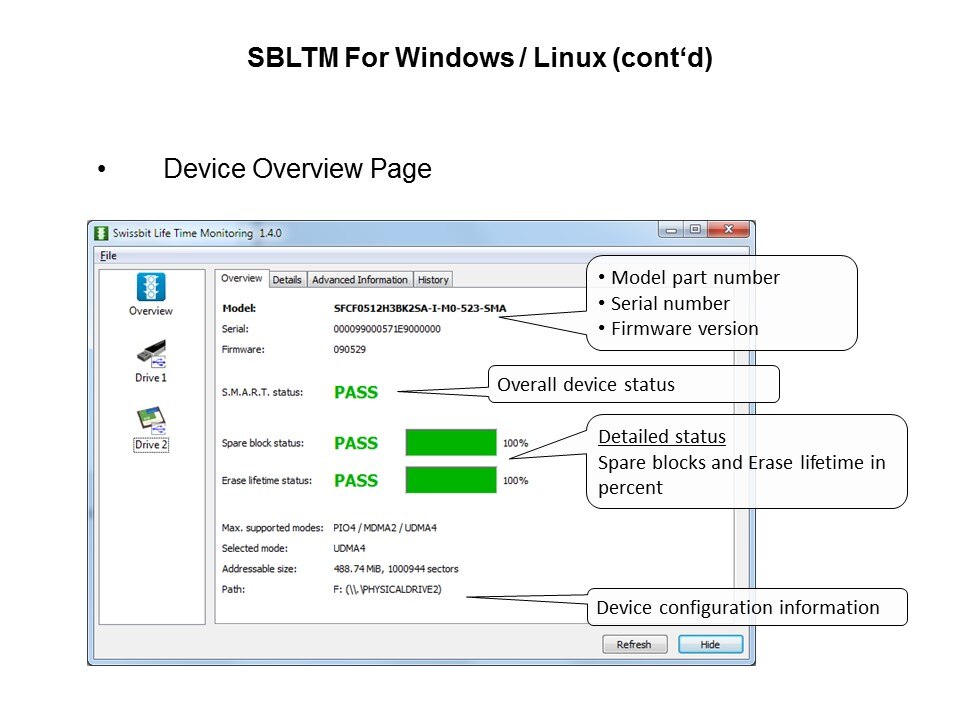
Task: Select the Overview traffic light icon in sidebar
Action: pyautogui.click(x=151, y=288)
